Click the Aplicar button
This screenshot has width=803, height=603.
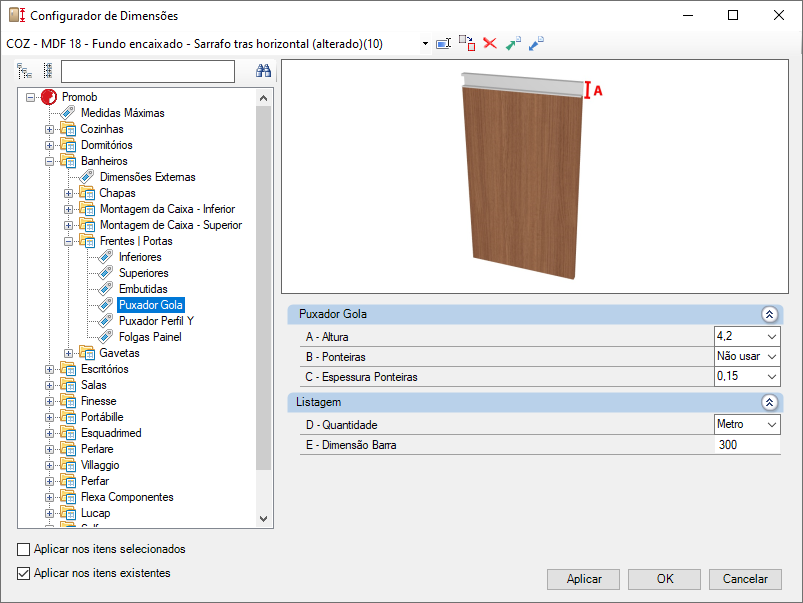pyautogui.click(x=584, y=579)
